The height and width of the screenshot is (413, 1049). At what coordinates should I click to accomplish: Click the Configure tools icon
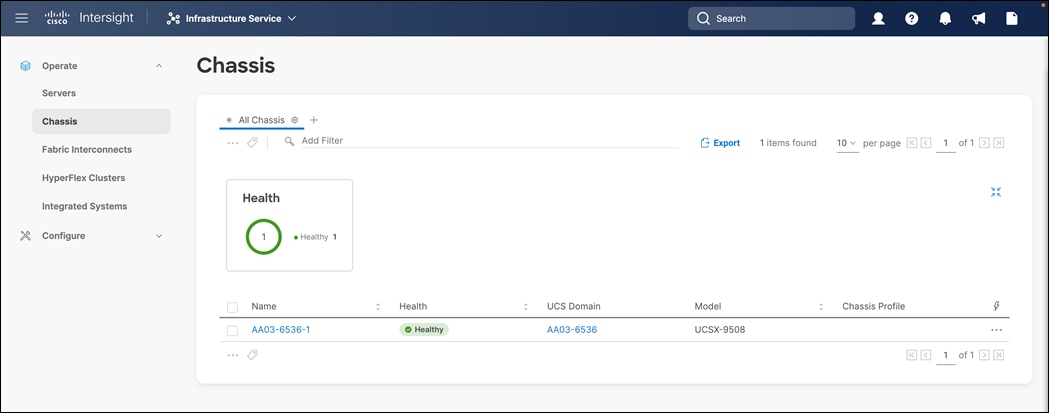coord(25,236)
